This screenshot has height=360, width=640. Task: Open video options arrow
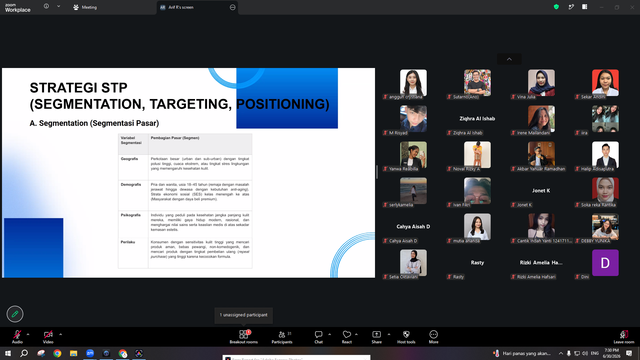60,334
